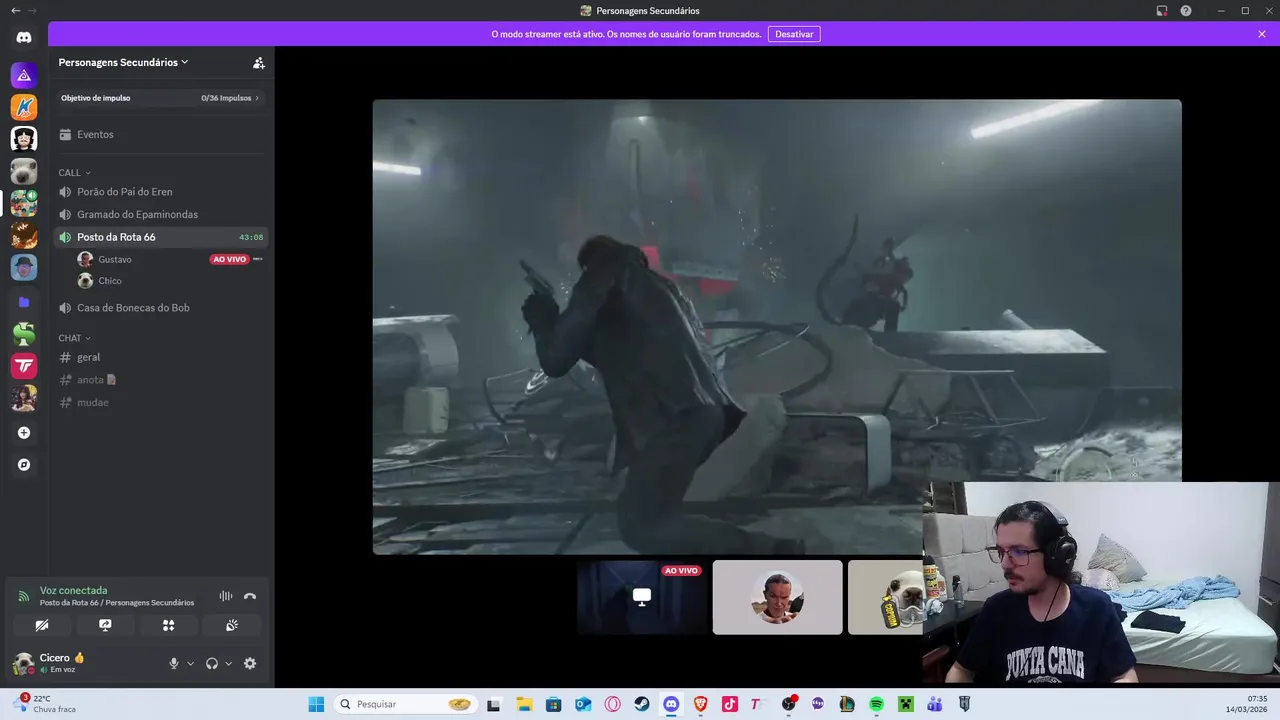Open the mudae text channel
The image size is (1280, 720).
click(x=160, y=402)
